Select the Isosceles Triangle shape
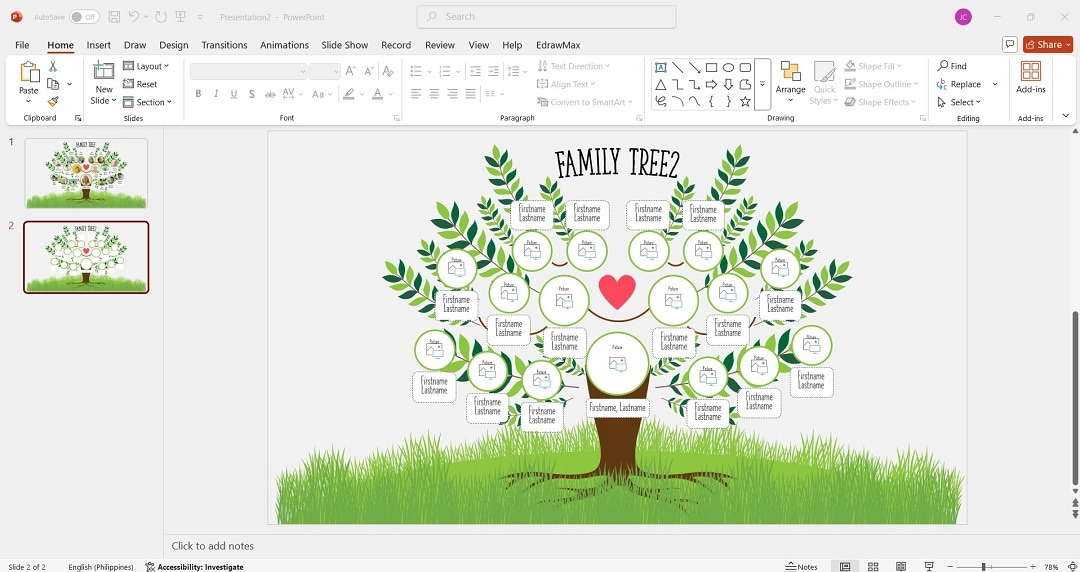Viewport: 1080px width, 572px height. 661,85
